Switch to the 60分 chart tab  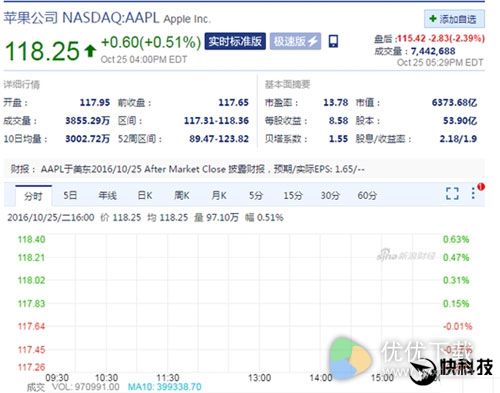(367, 195)
